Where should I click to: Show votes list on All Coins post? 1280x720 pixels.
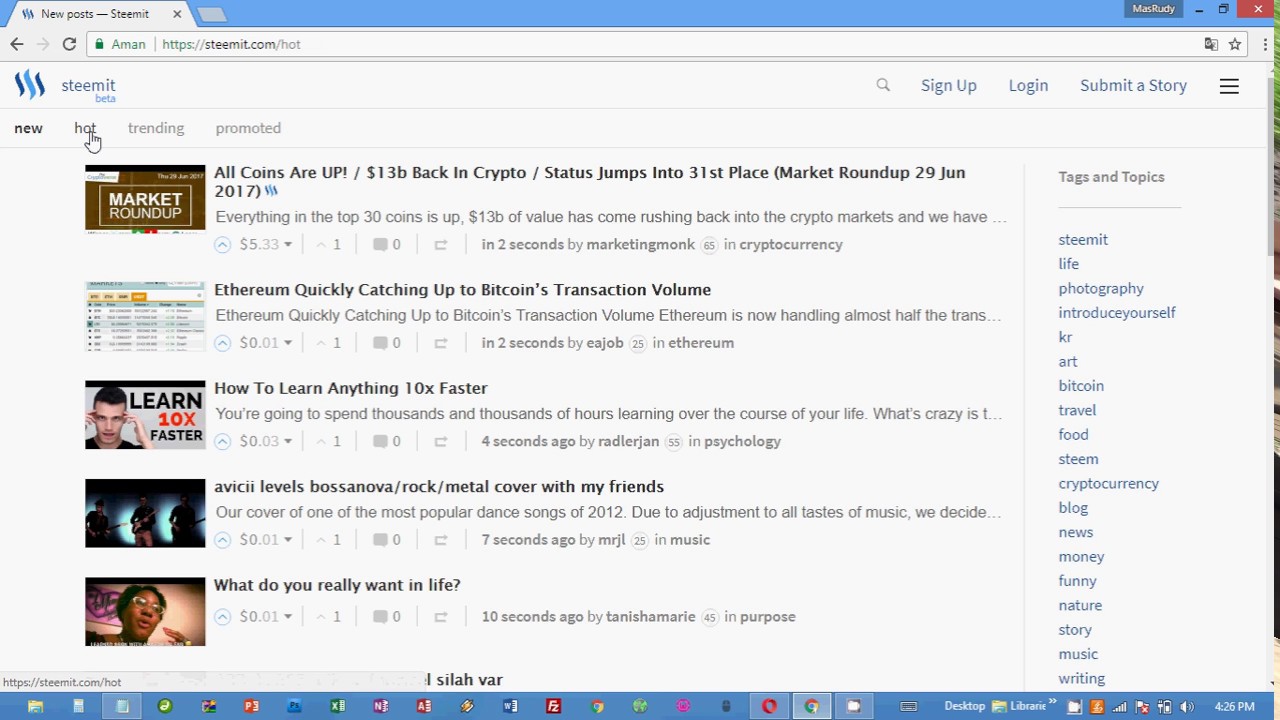point(329,244)
